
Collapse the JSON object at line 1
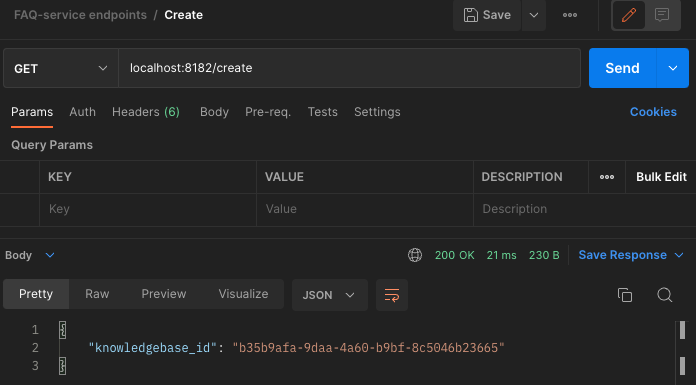(x=63, y=330)
